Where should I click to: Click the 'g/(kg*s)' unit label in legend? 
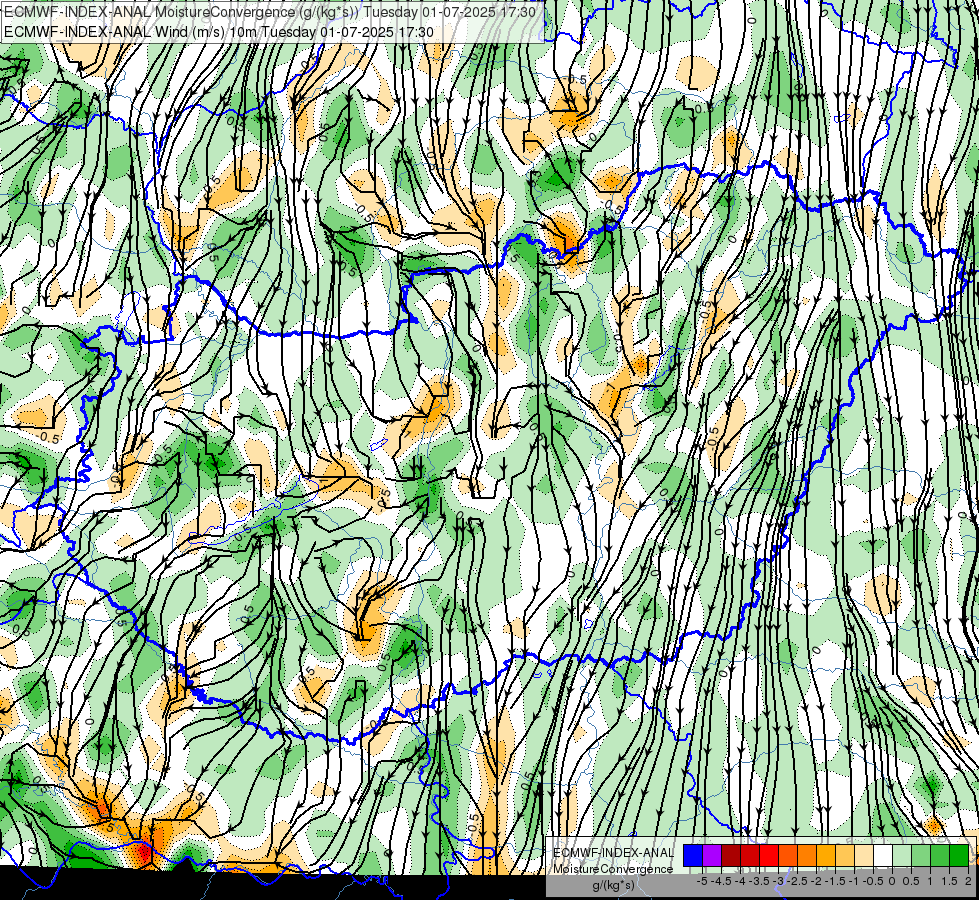pos(614,886)
